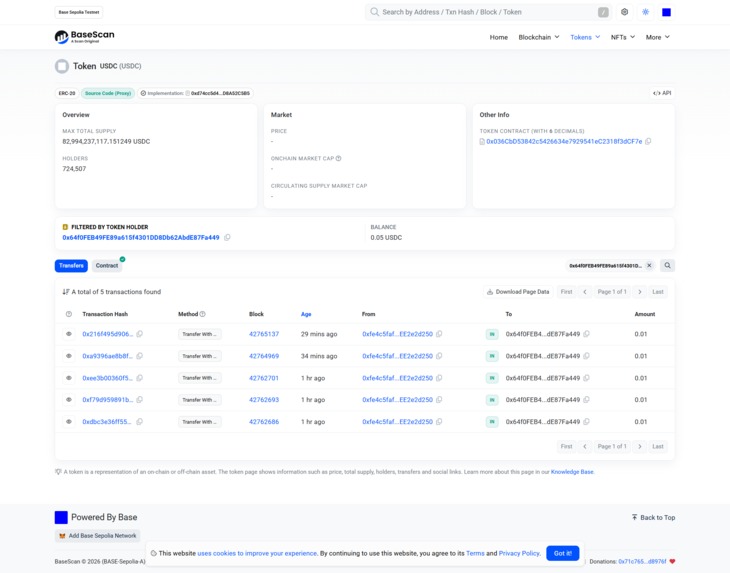The height and width of the screenshot is (573, 730).
Task: Click bottom pagination Last button
Action: 658,446
